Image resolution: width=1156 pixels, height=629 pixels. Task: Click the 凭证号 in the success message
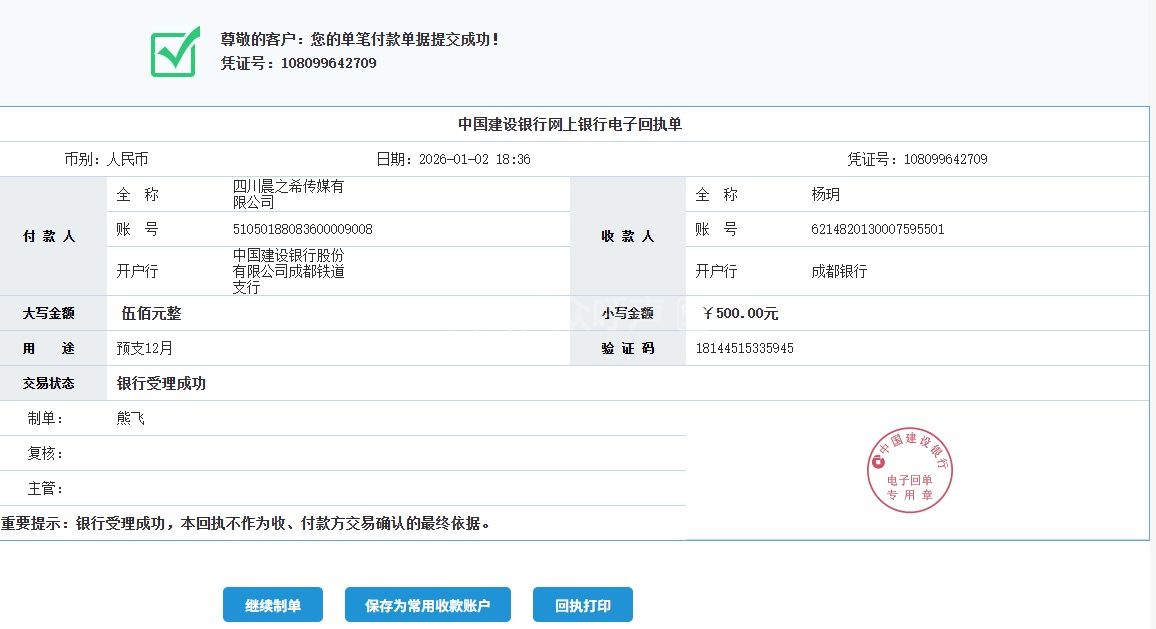(x=299, y=63)
